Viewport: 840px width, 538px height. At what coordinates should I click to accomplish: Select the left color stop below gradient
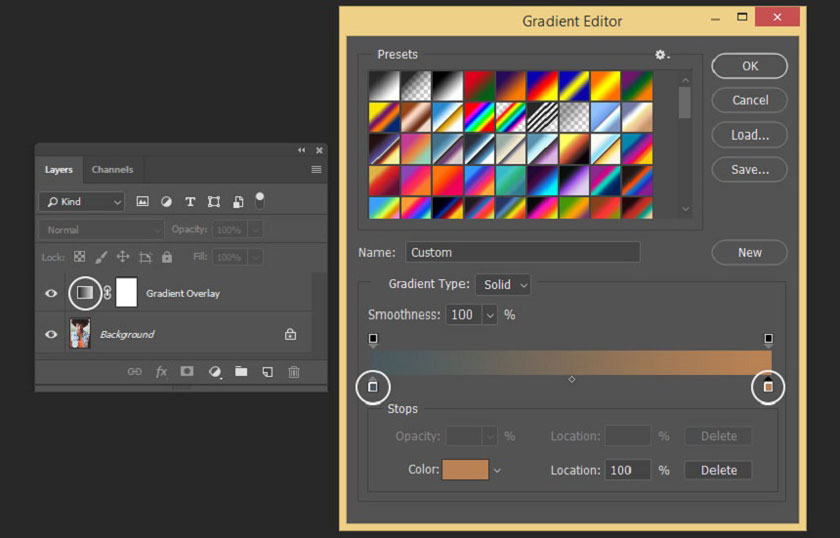coord(373,385)
